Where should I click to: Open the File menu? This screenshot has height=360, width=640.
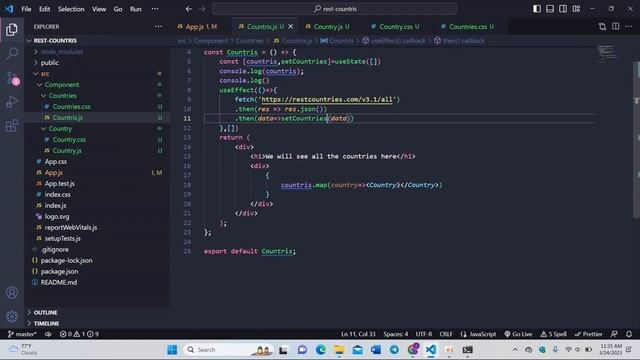tap(26, 9)
